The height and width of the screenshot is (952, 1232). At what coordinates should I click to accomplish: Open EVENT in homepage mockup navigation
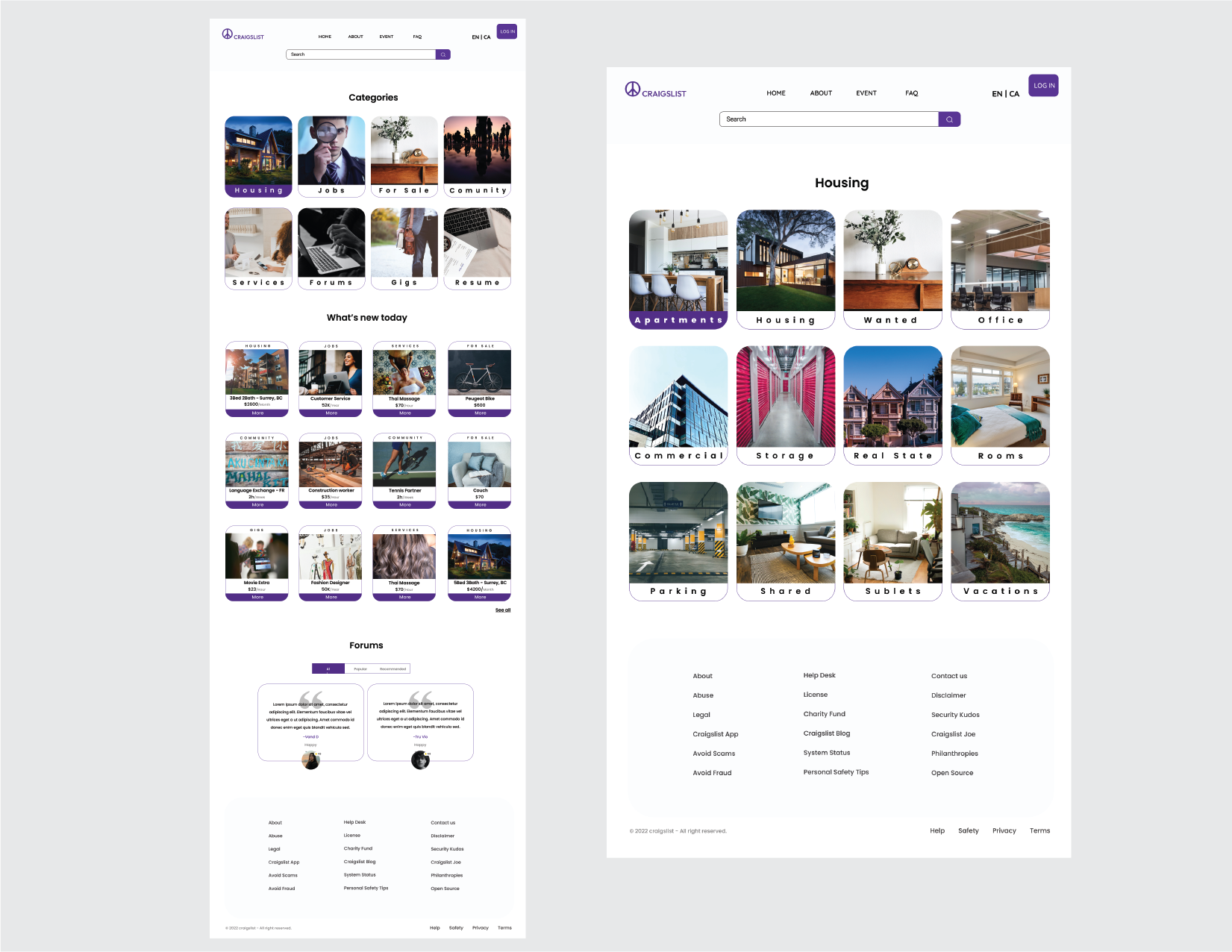pos(386,37)
